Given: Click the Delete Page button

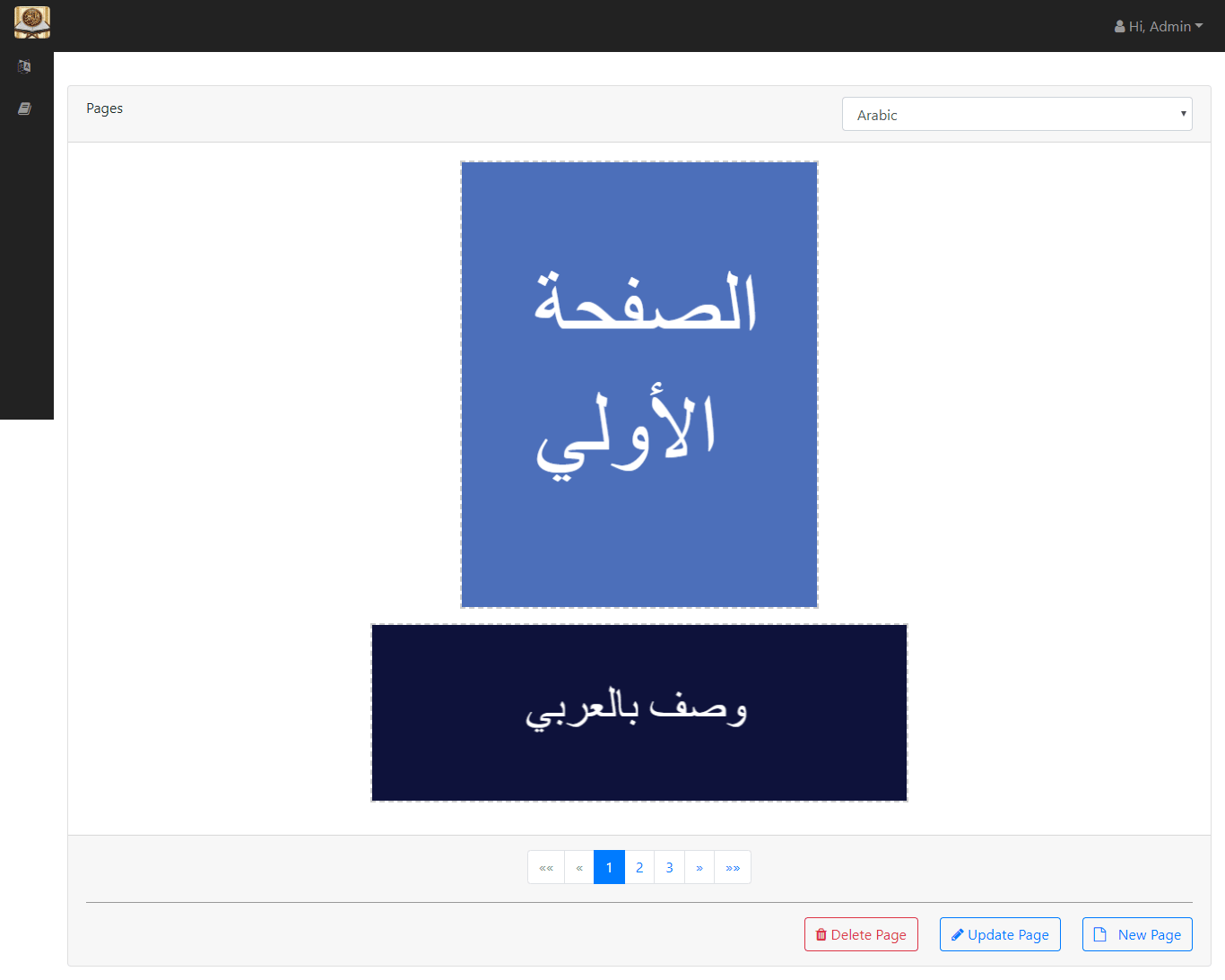Looking at the screenshot, I should click(861, 934).
